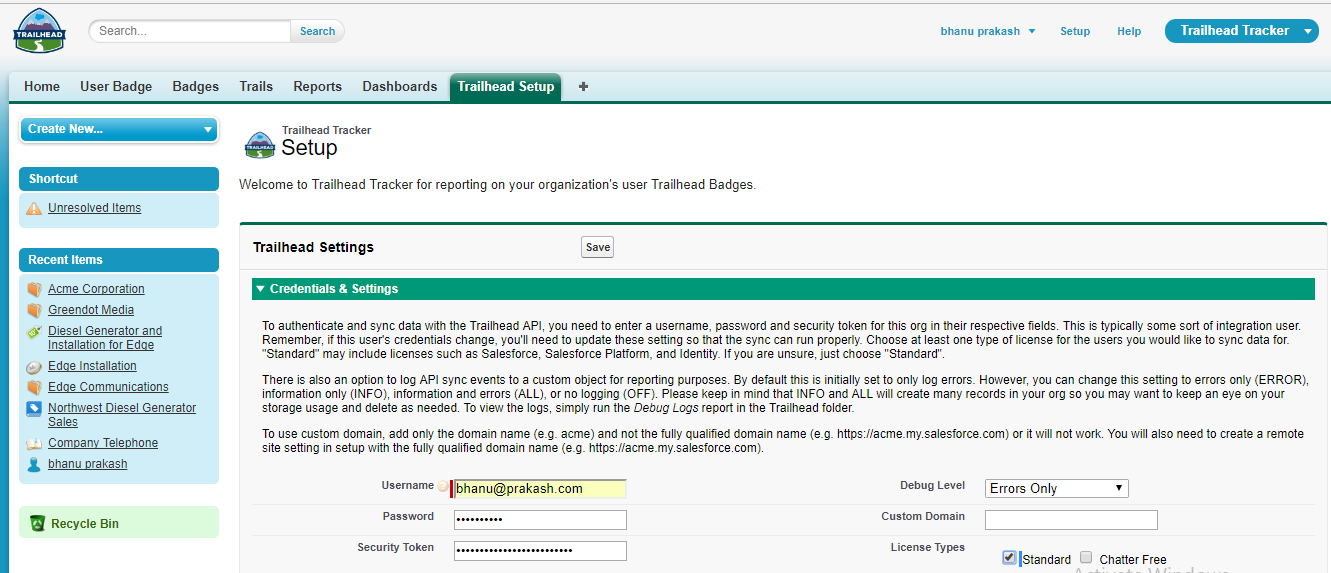
Task: Open the Trails tab
Action: pyautogui.click(x=256, y=87)
